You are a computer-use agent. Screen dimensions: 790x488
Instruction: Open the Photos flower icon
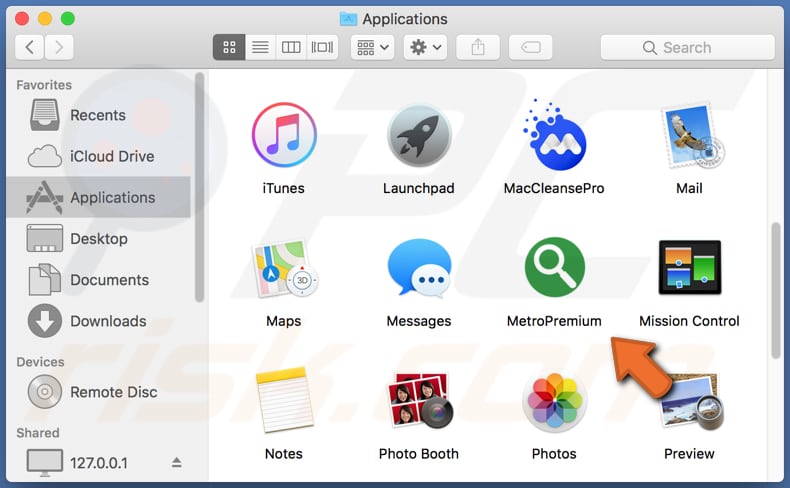coord(554,401)
